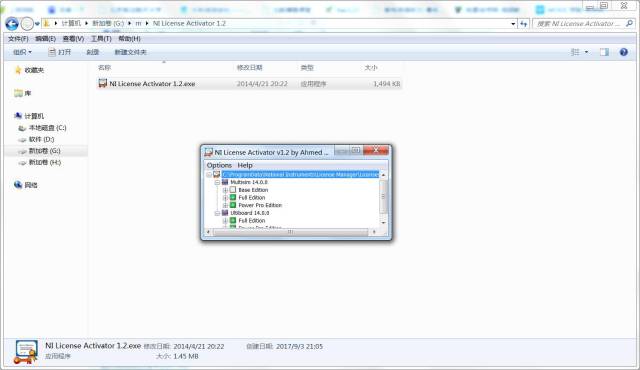Select NI License Activator 1.2.exe file

[249, 84]
